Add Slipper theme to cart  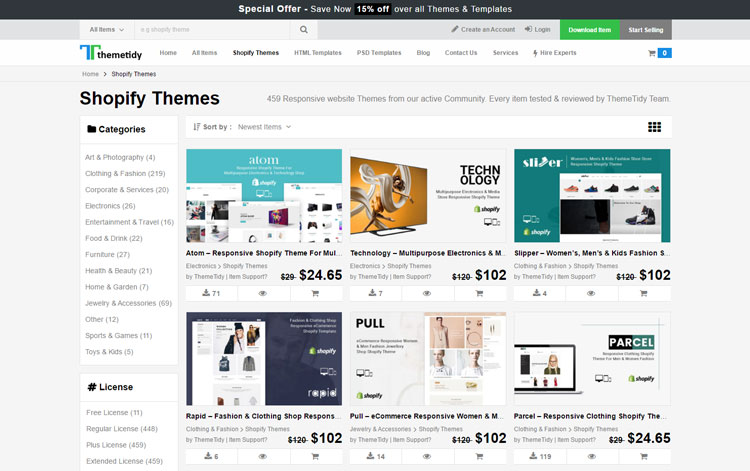pos(644,294)
